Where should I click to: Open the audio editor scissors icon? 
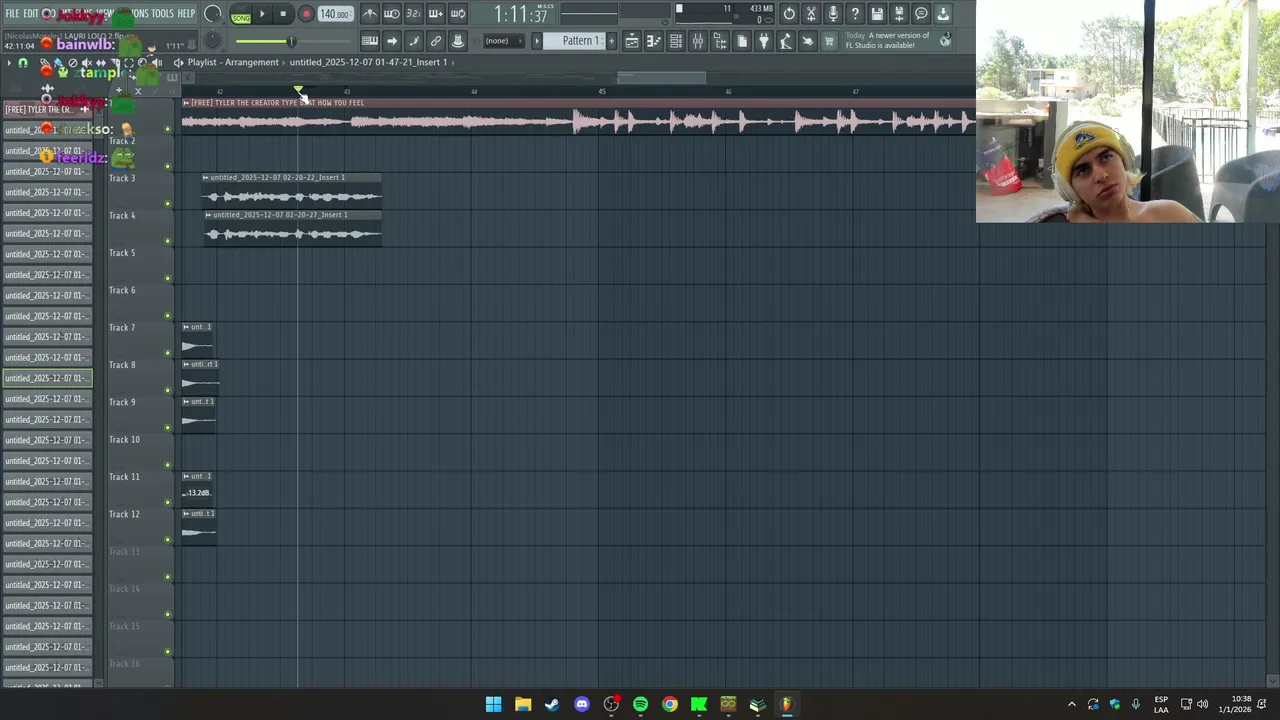[x=811, y=14]
